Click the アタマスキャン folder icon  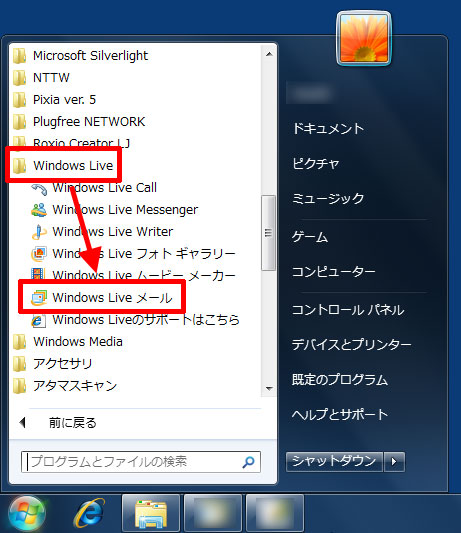(x=19, y=386)
